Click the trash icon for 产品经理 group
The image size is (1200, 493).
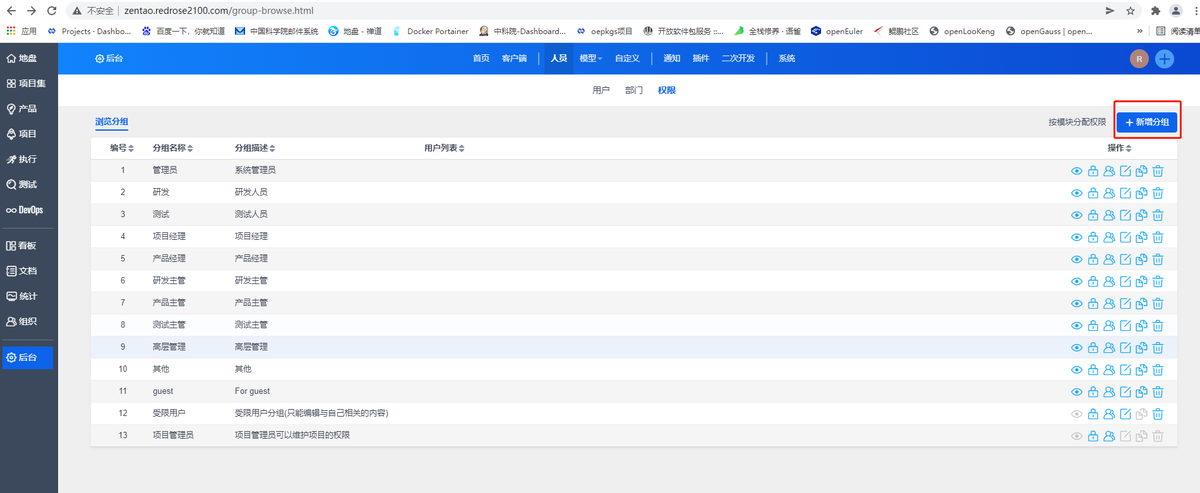1158,259
